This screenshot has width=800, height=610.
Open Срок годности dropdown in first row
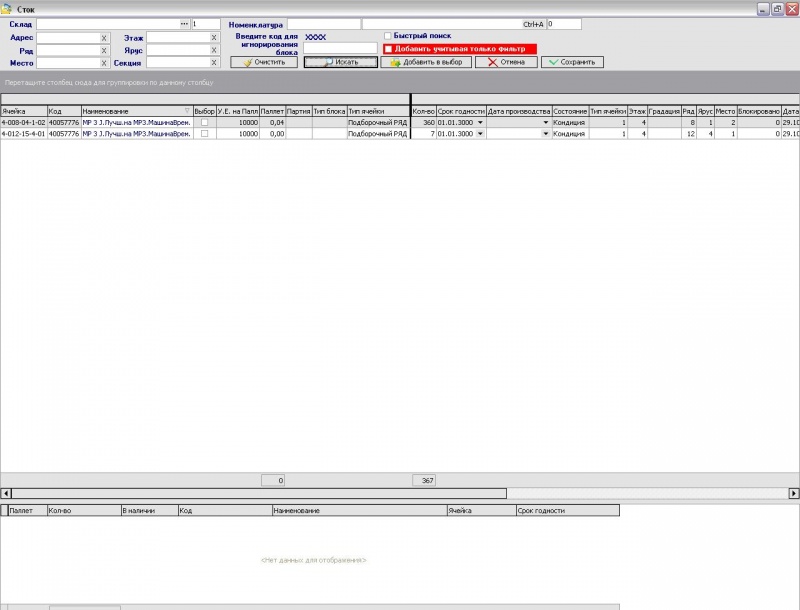click(x=480, y=122)
